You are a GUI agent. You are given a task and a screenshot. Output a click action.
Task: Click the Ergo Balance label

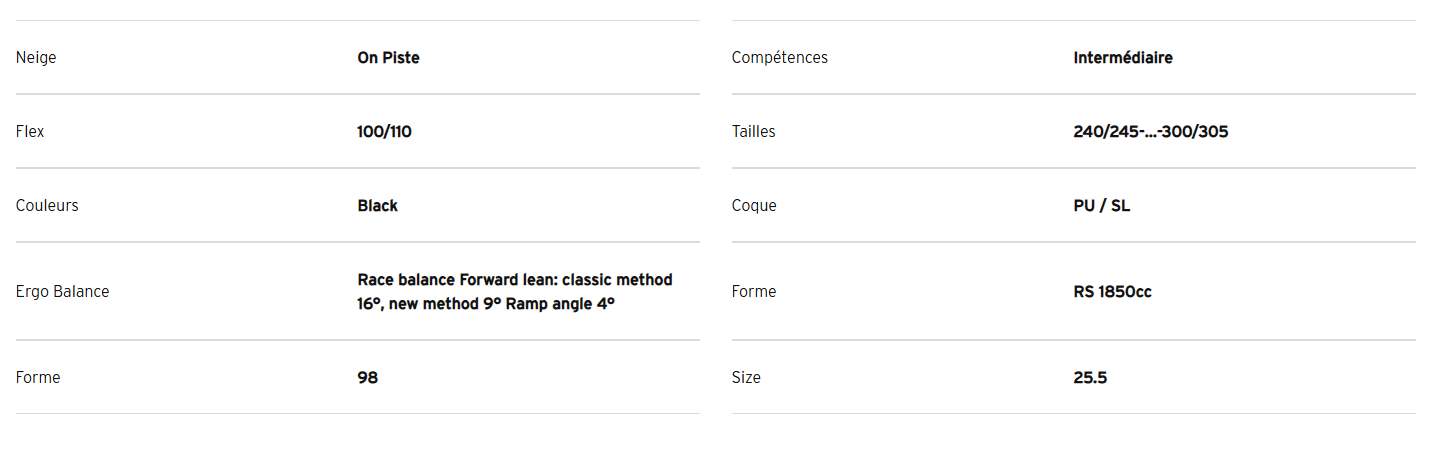pyautogui.click(x=62, y=292)
